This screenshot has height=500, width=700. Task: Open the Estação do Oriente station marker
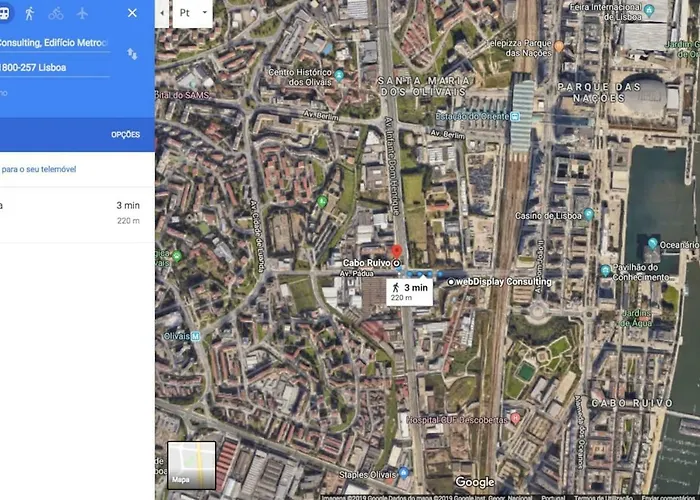(x=515, y=117)
